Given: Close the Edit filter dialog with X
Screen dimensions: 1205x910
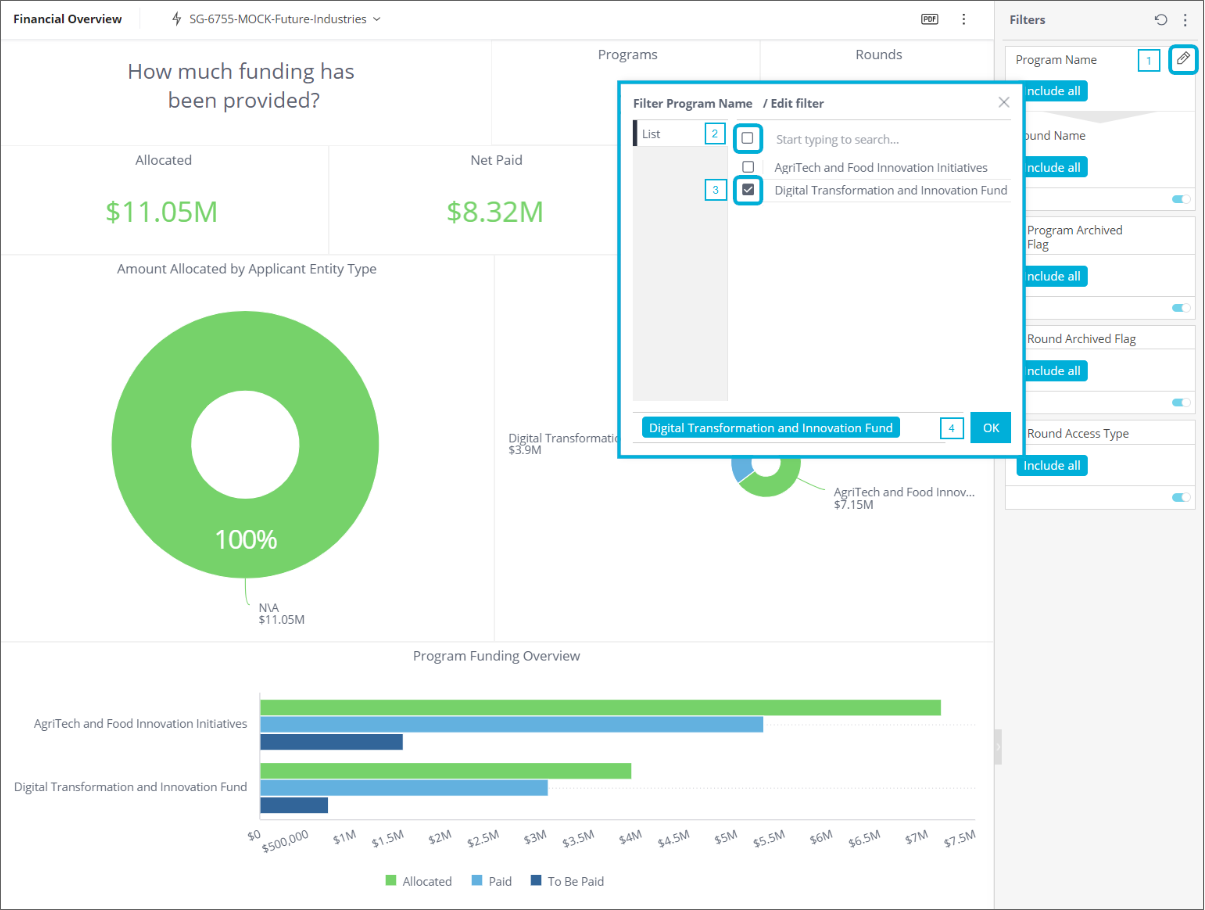Looking at the screenshot, I should tap(1004, 102).
